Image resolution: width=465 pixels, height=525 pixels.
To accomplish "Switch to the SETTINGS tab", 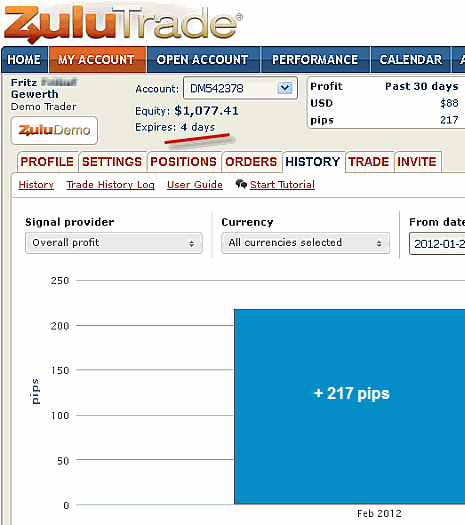I will [112, 162].
